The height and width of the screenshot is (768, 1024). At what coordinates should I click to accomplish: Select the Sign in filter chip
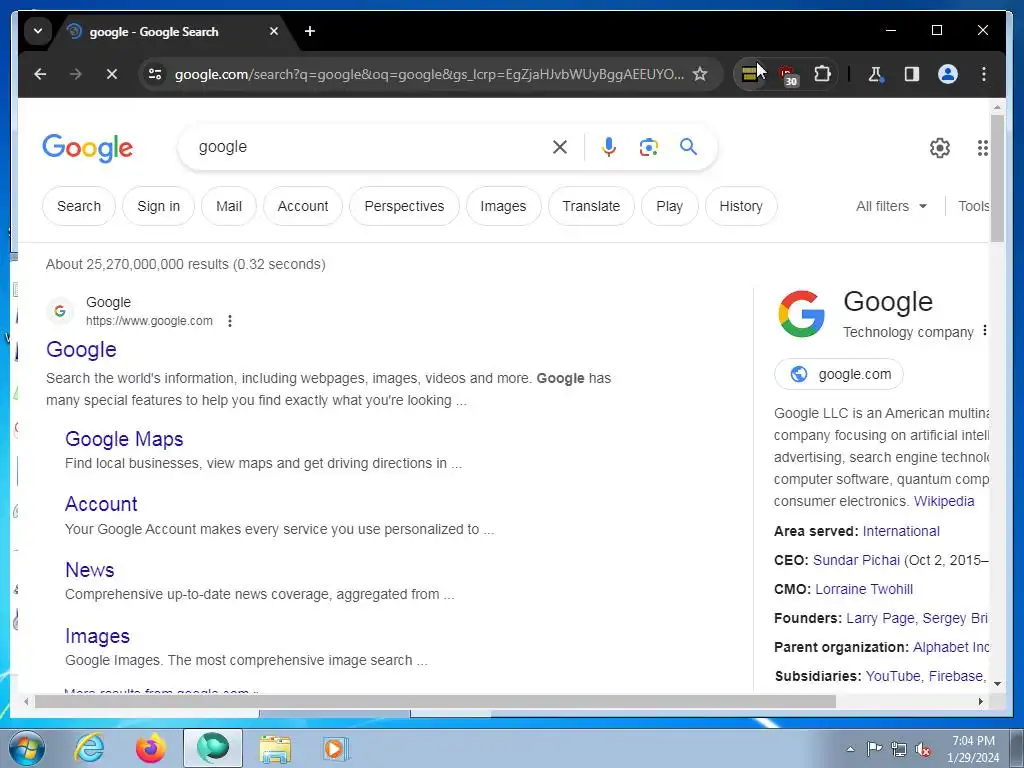159,206
